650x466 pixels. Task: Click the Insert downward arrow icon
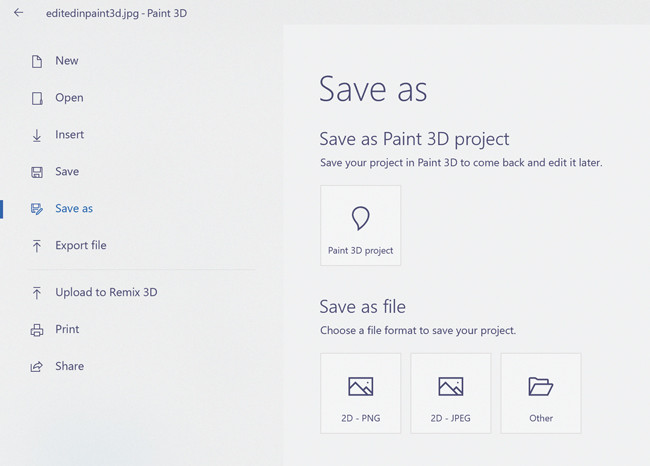coord(37,135)
